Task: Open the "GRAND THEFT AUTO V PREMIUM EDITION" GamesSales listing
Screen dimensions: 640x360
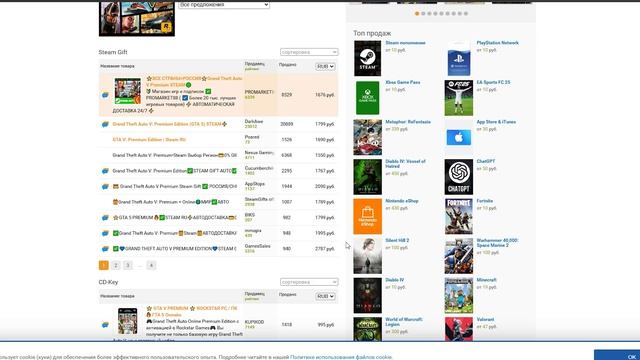Action: [x=175, y=249]
